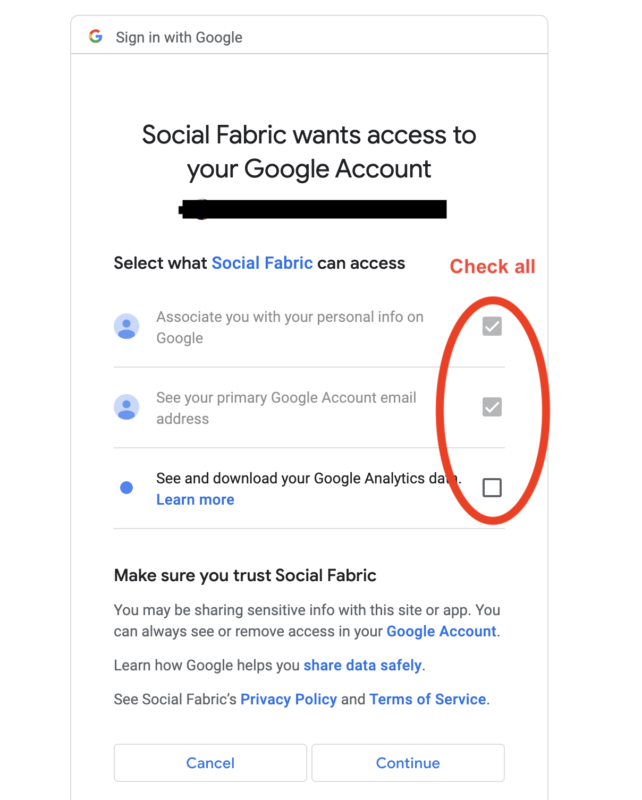Click the blue dot Analytics icon

click(x=127, y=488)
